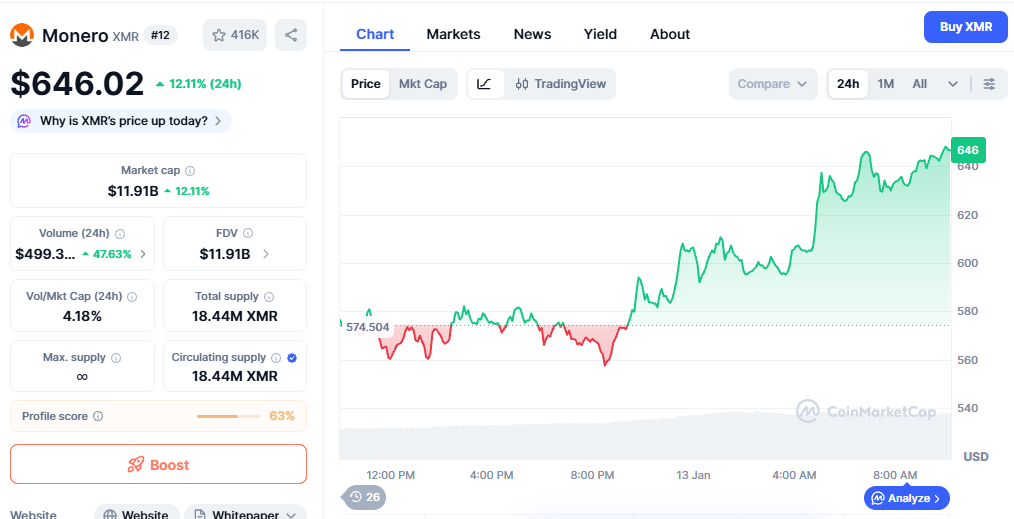Click the Boost button
Screen dimensions: 1014x519
(x=158, y=464)
